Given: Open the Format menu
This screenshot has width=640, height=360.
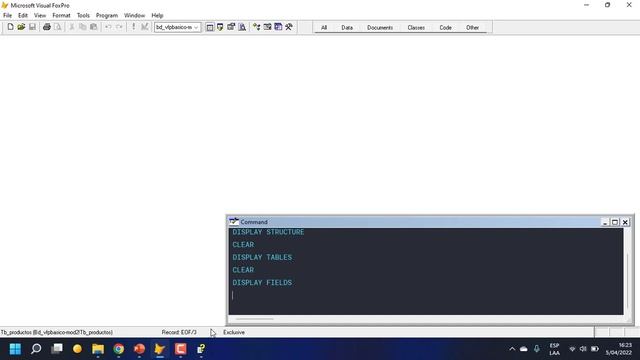Looking at the screenshot, I should [x=61, y=16].
